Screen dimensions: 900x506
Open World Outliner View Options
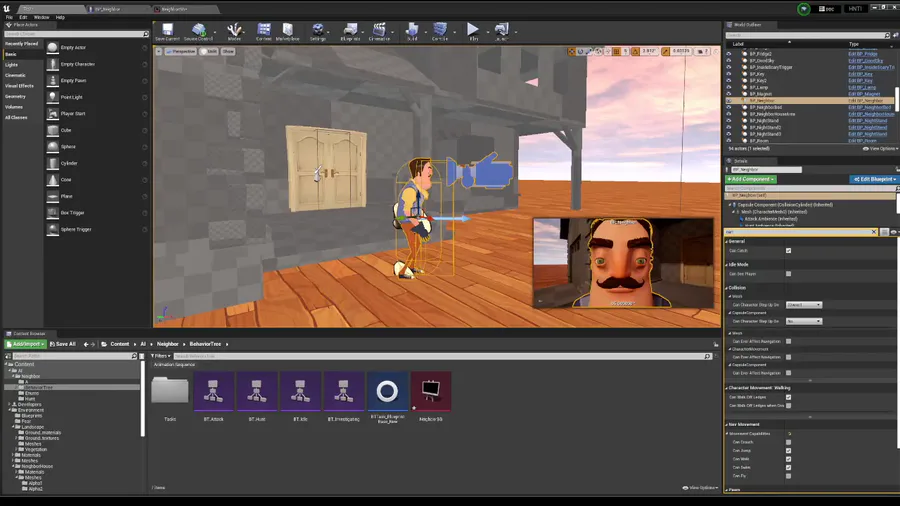click(x=880, y=149)
